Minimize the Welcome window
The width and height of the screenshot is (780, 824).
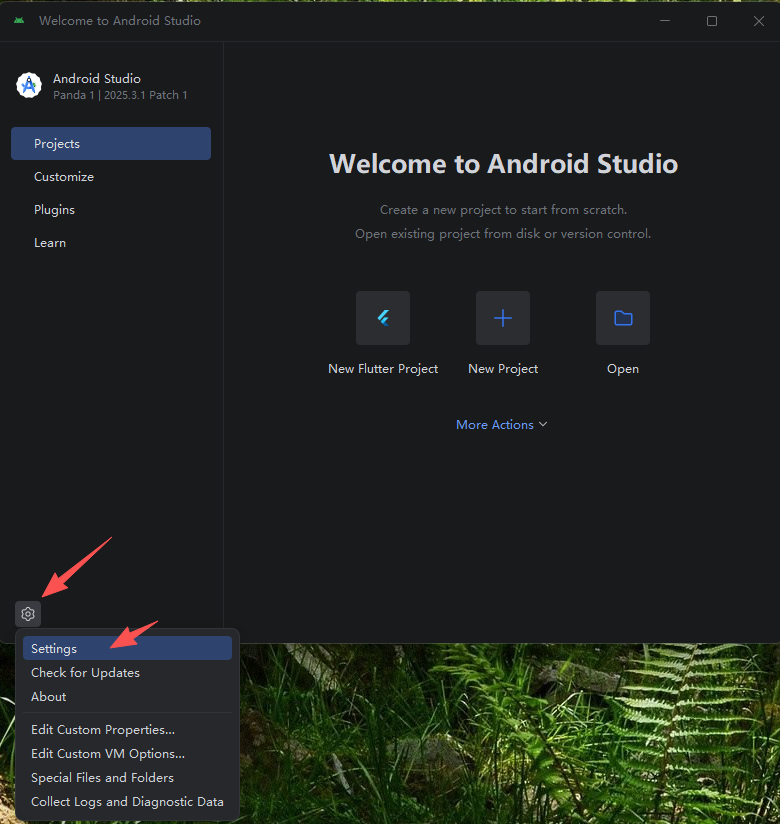[665, 20]
